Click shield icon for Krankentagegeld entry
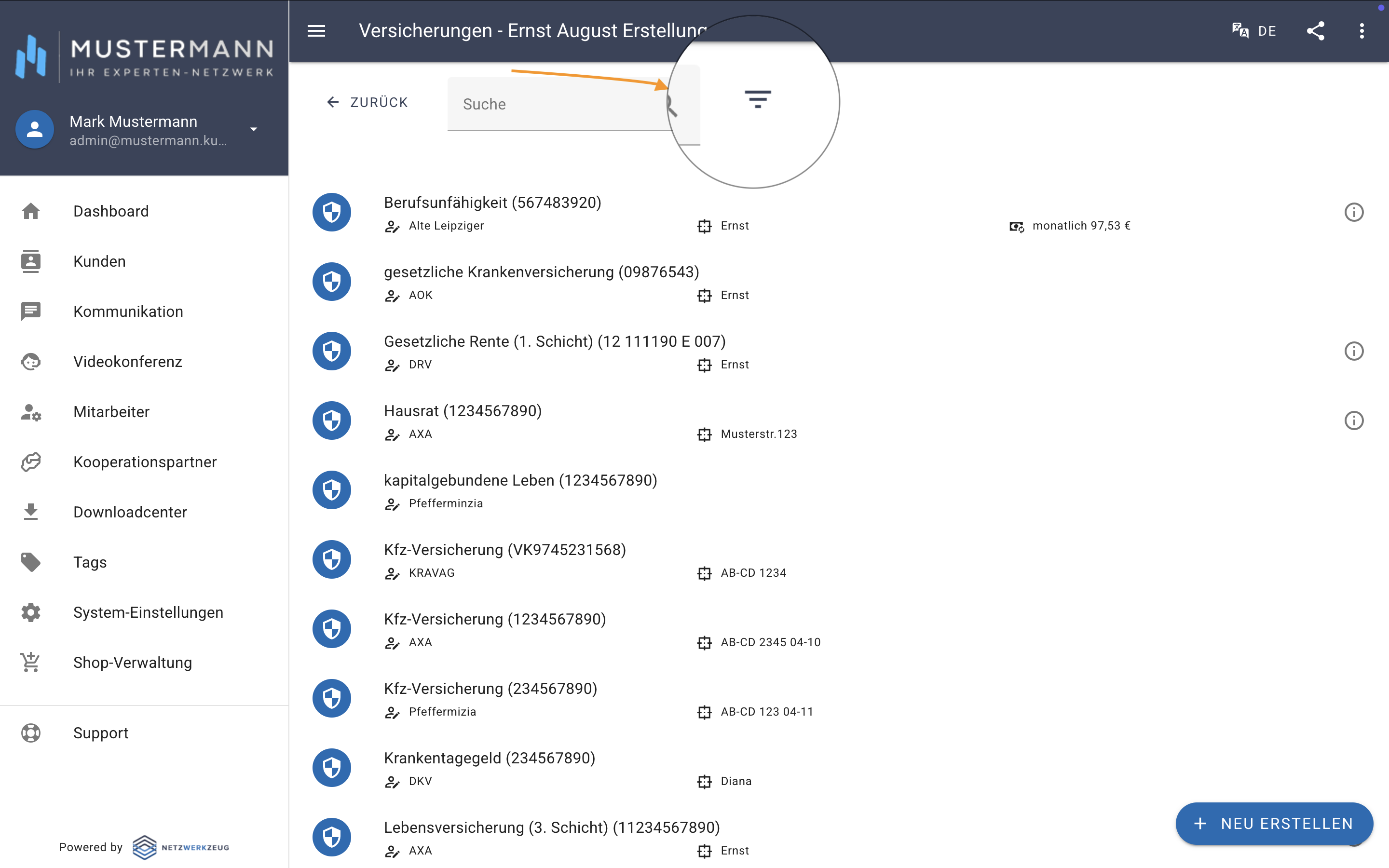 coord(332,768)
